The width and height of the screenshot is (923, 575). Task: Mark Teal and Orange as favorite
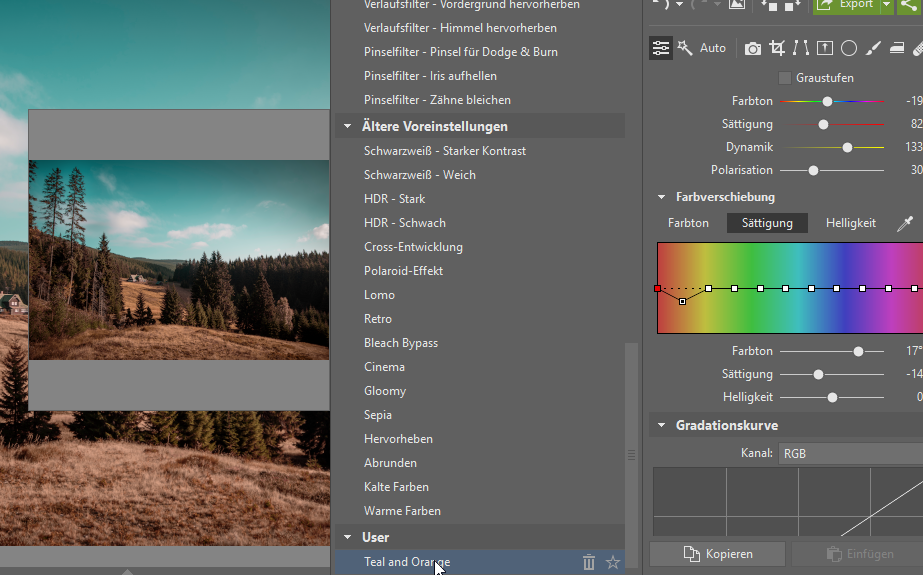pos(613,562)
